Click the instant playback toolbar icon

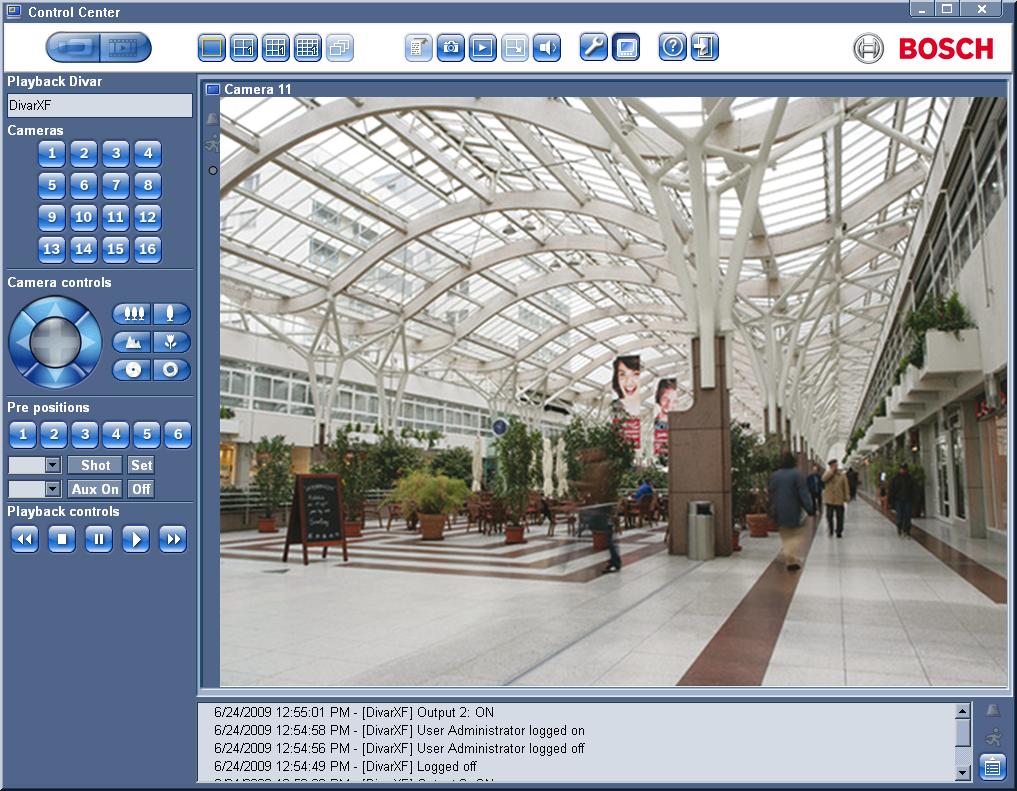pyautogui.click(x=483, y=47)
